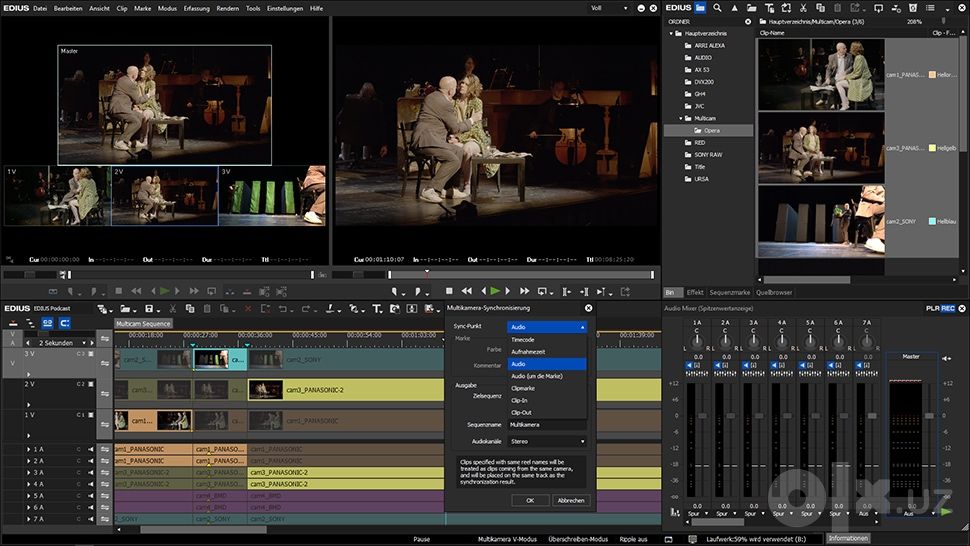Select the Multicam Sequence tab

[143, 323]
